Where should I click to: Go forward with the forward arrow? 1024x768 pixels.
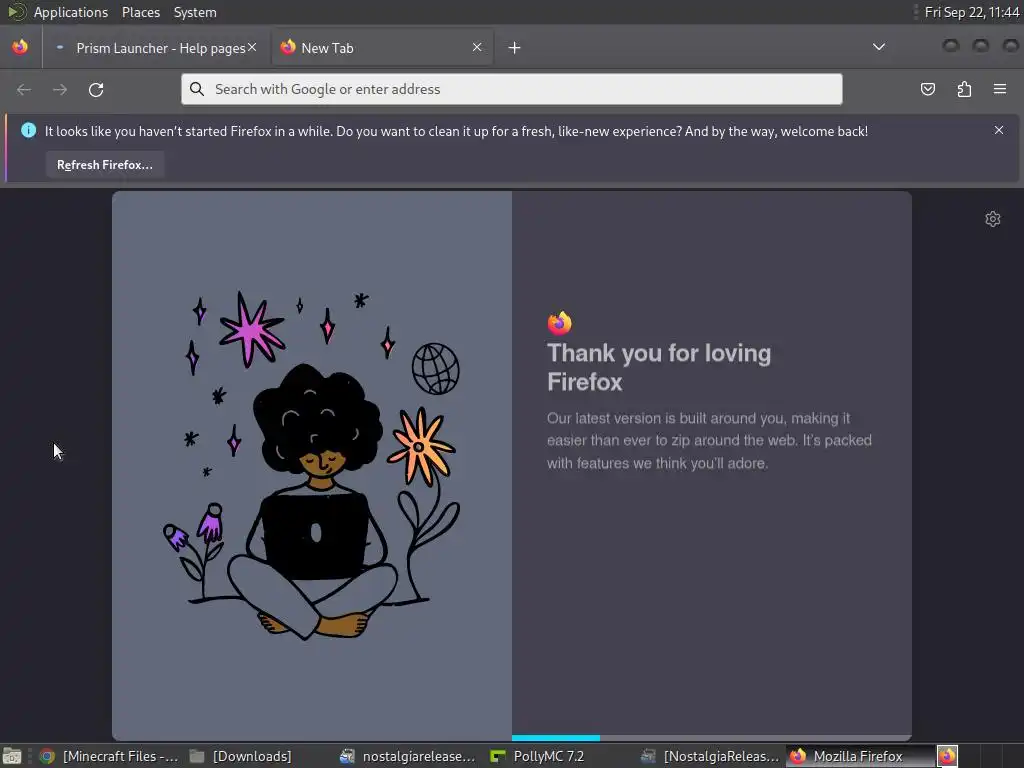(60, 89)
